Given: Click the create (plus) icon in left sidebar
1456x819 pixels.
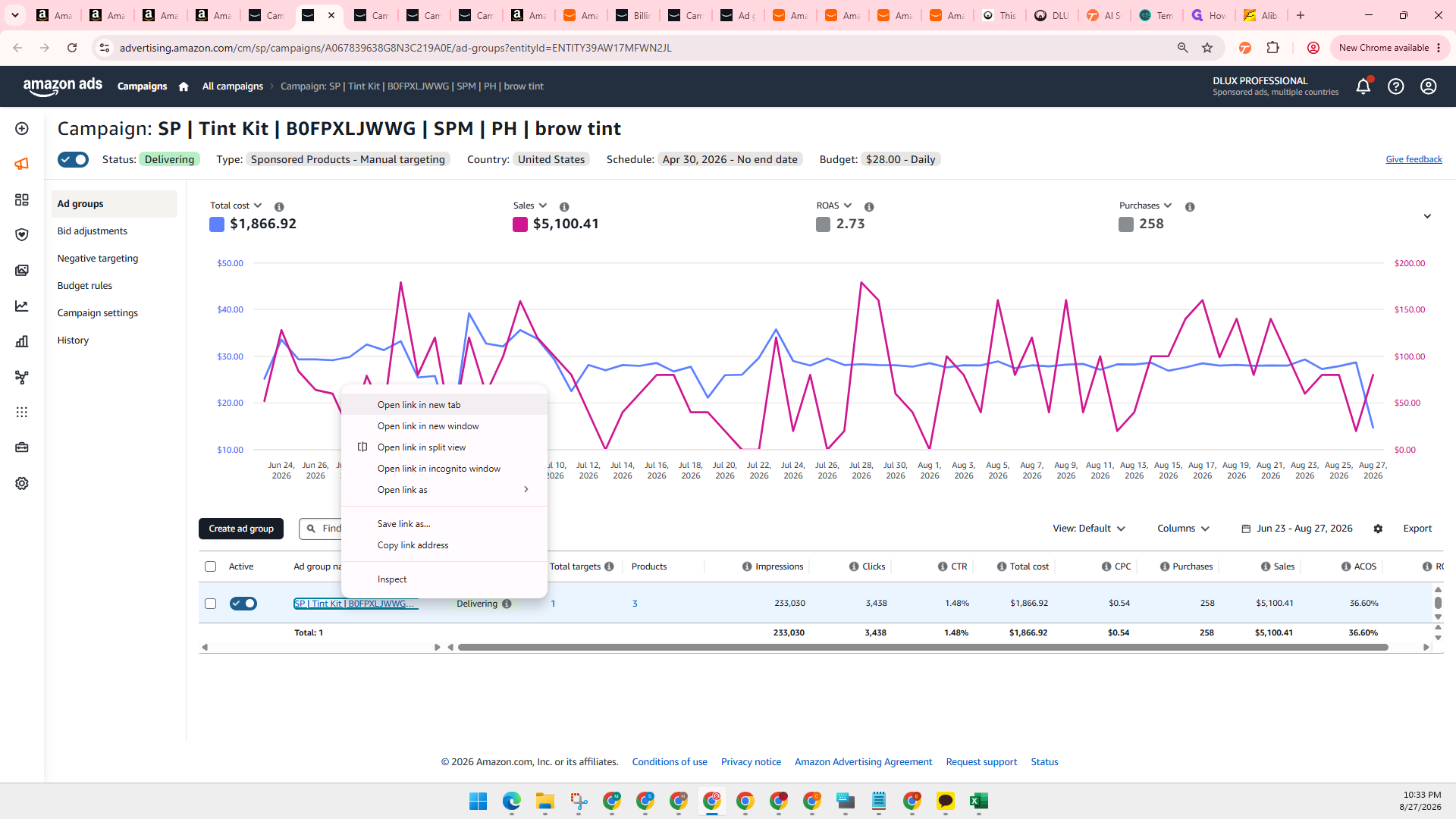Looking at the screenshot, I should click(22, 129).
